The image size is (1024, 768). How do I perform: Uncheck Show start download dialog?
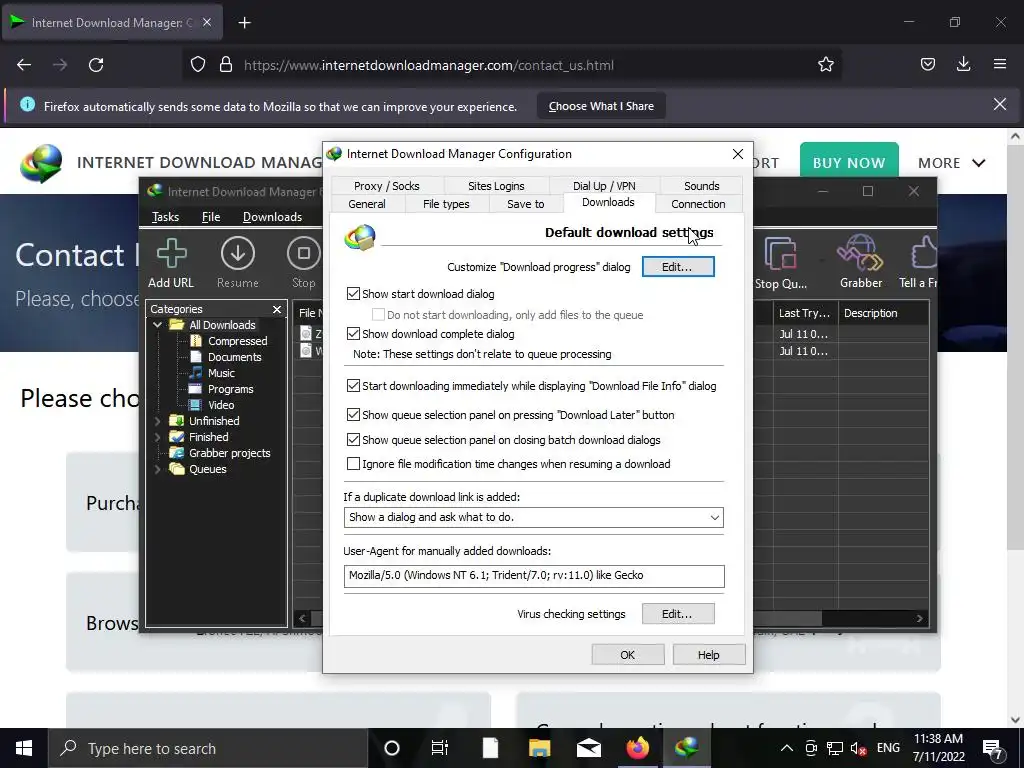(x=353, y=294)
